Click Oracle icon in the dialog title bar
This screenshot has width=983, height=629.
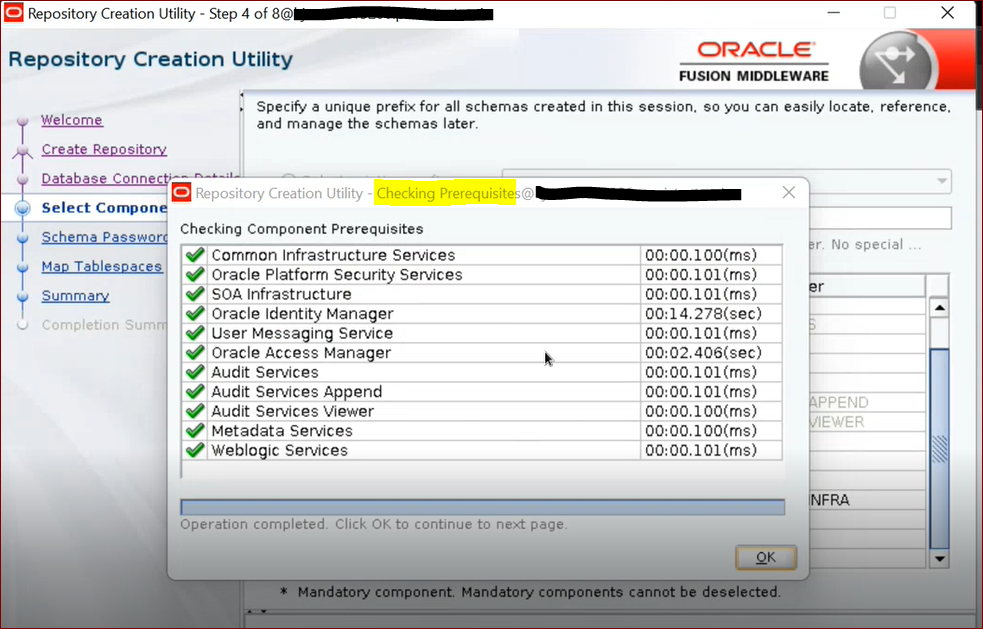[181, 193]
